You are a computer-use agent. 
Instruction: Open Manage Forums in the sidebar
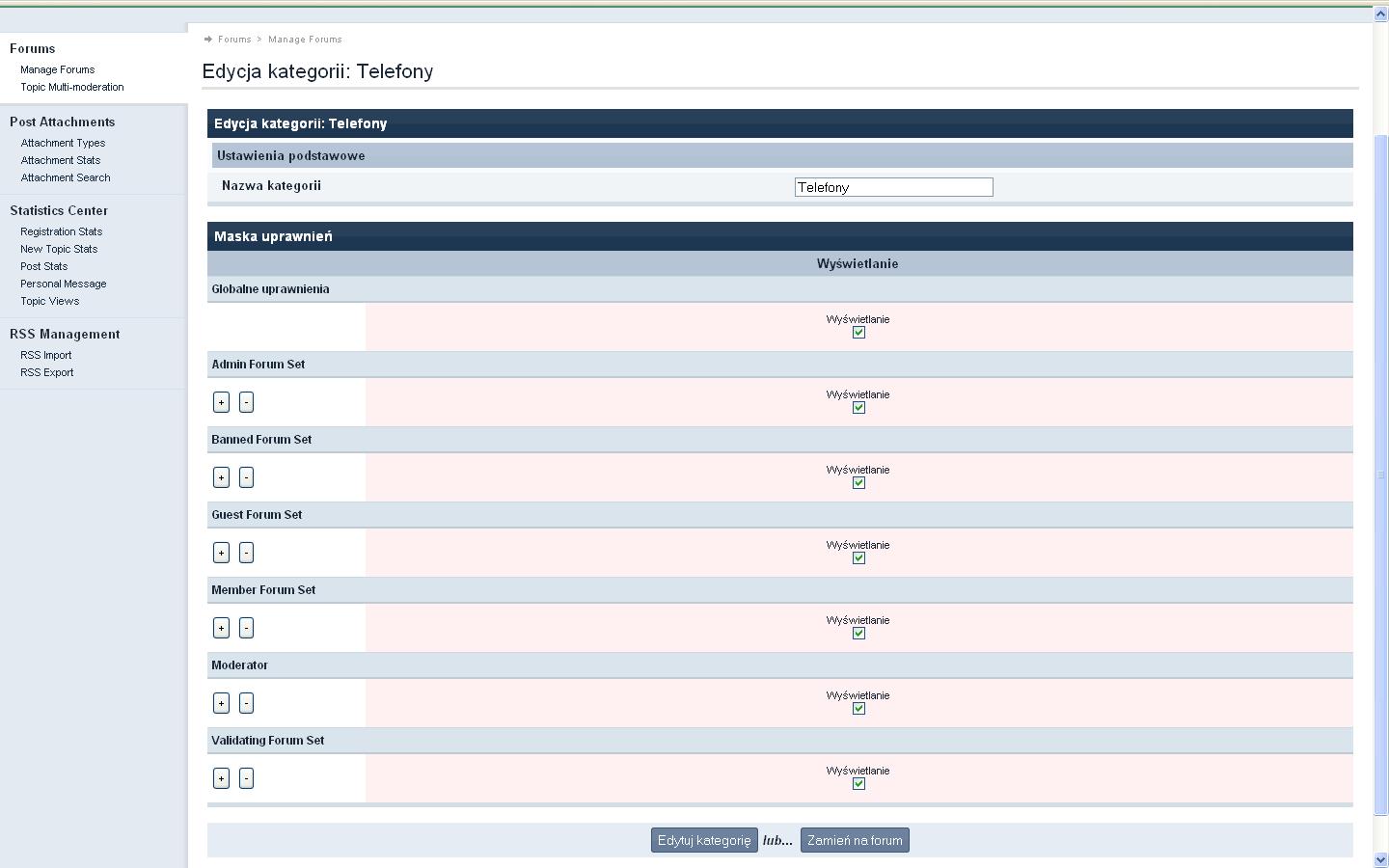tap(58, 69)
